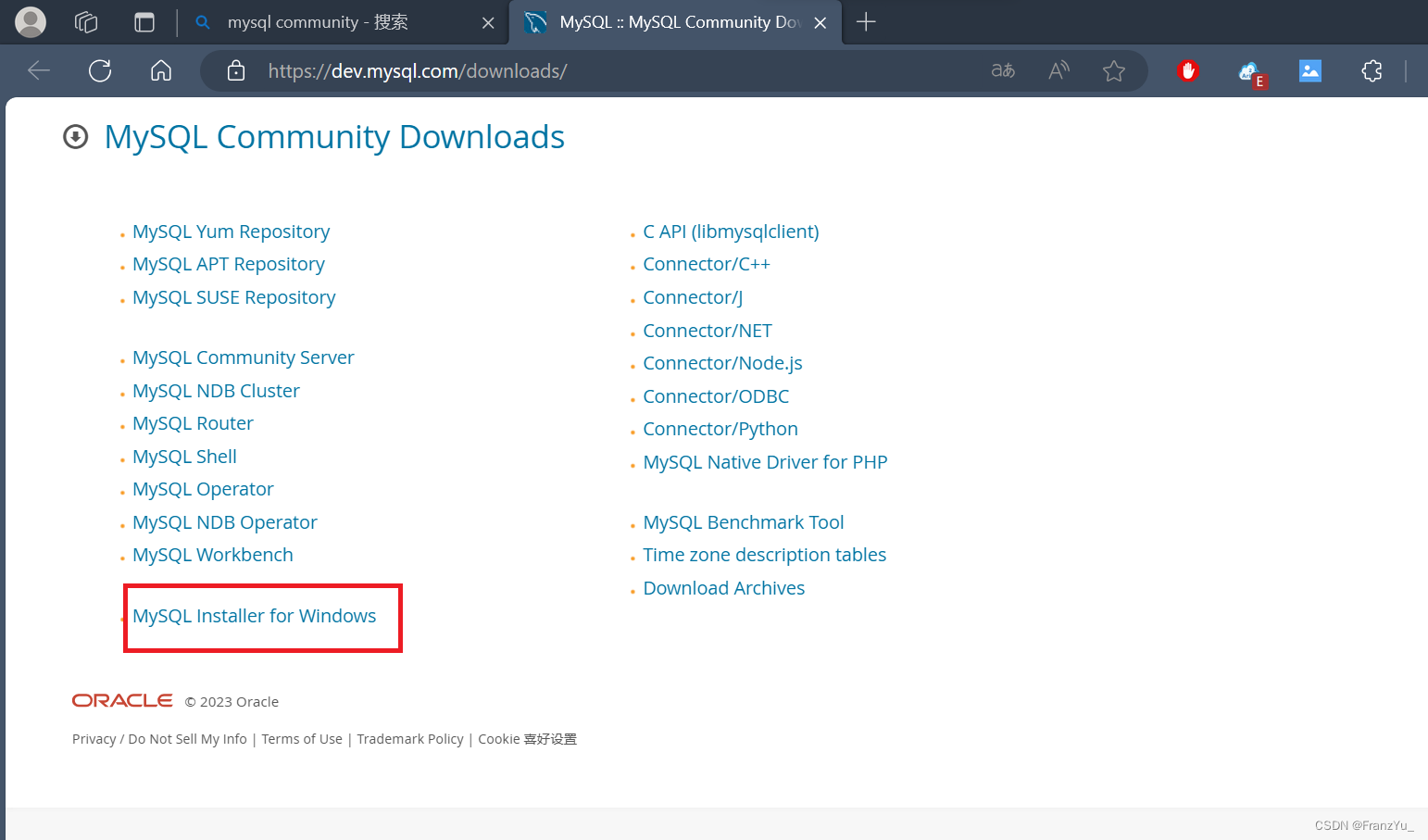Open MySQL Router link
1428x840 pixels.
pyautogui.click(x=193, y=423)
